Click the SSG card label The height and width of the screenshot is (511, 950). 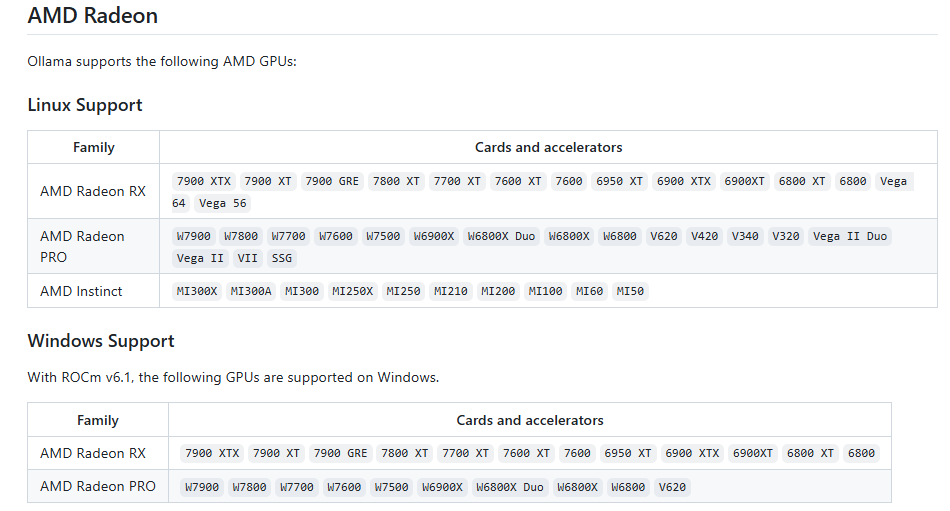(x=282, y=258)
